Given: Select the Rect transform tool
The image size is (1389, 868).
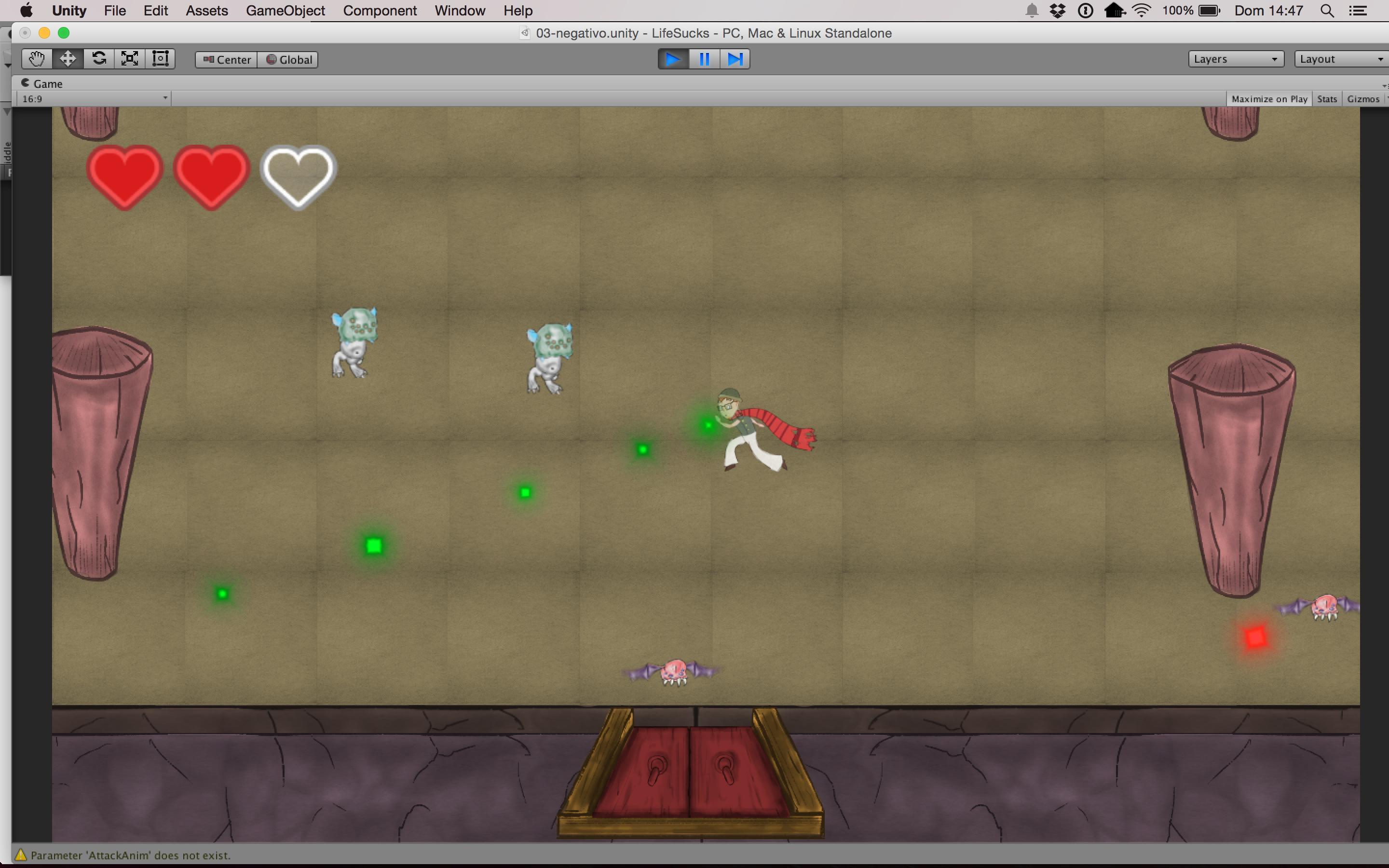Looking at the screenshot, I should [160, 59].
